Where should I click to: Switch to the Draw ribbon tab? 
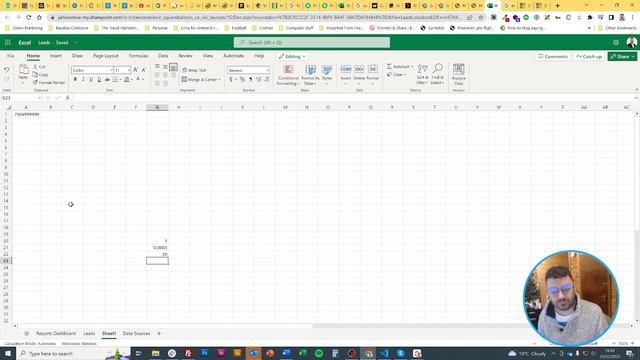coord(77,56)
